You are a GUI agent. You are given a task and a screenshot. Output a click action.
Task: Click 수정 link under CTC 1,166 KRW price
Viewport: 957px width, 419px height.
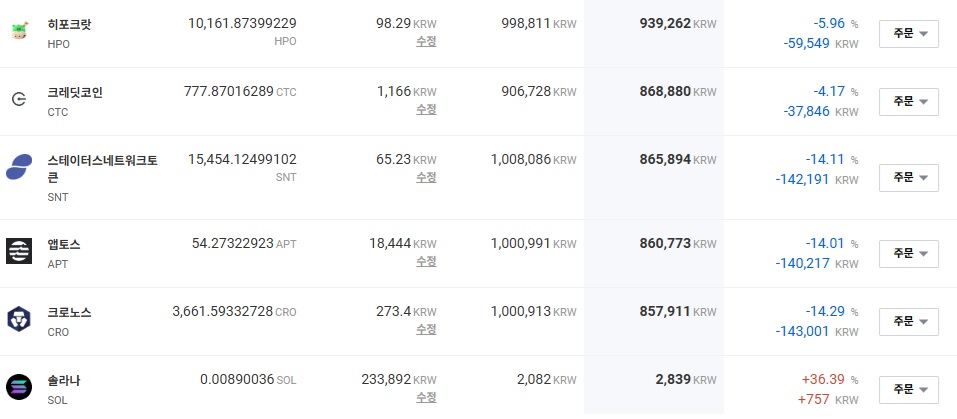[427, 109]
